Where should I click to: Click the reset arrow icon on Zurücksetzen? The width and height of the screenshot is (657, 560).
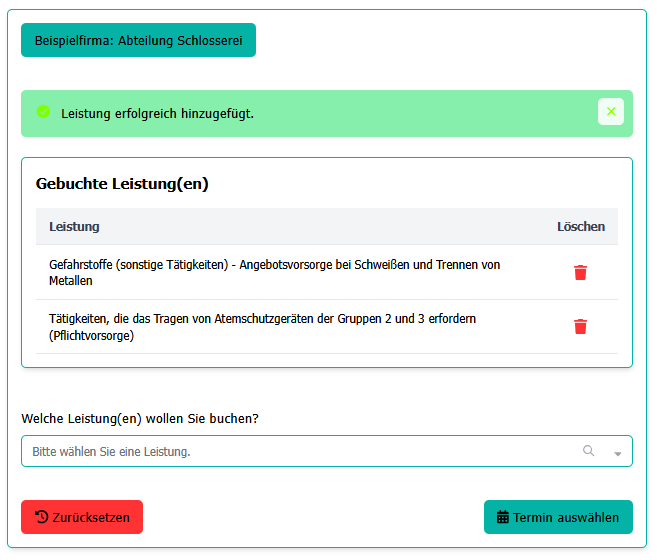(42, 518)
